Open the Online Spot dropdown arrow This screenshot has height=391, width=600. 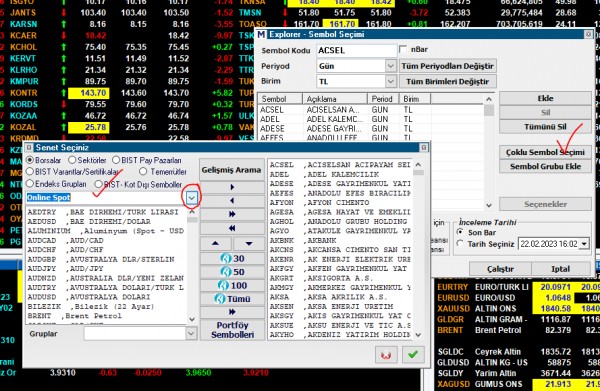click(192, 197)
